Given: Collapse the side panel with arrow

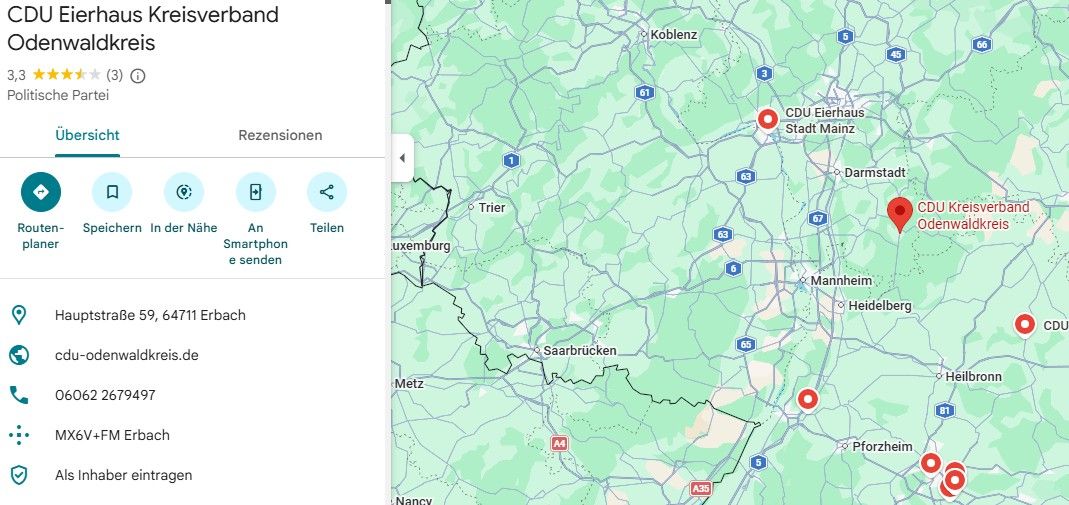Looking at the screenshot, I should point(402,158).
